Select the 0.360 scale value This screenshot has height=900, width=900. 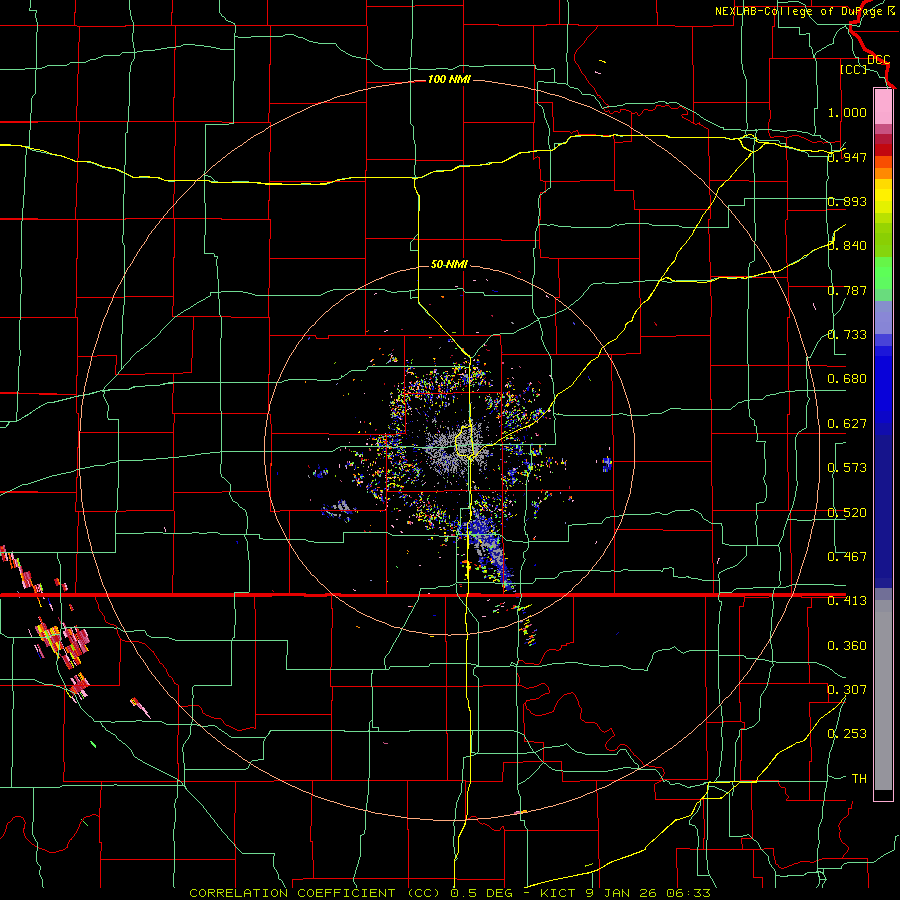pyautogui.click(x=847, y=646)
